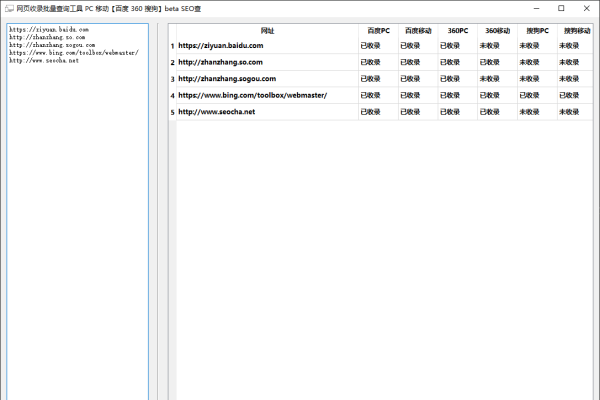
Task: Click row number 1 header in table
Action: point(172,46)
